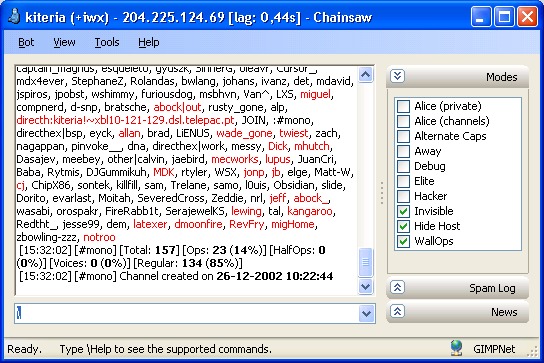The height and width of the screenshot is (363, 544).
Task: Click the Spam Log panel header
Action: pos(458,288)
